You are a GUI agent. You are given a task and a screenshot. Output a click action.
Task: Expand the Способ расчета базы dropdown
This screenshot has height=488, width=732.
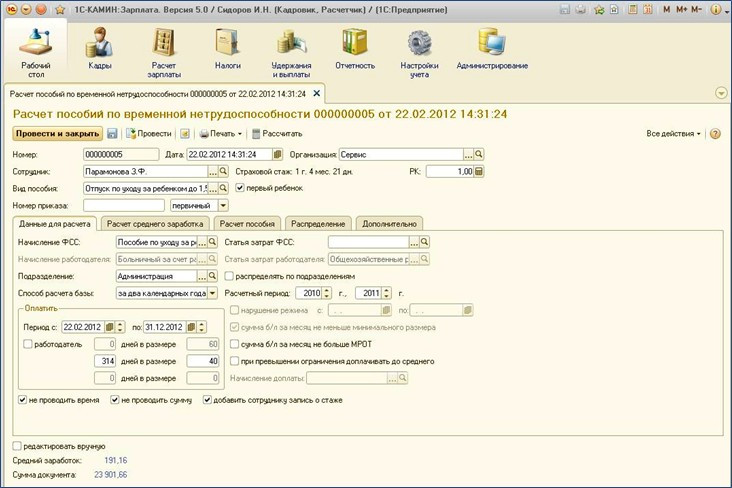(211, 293)
